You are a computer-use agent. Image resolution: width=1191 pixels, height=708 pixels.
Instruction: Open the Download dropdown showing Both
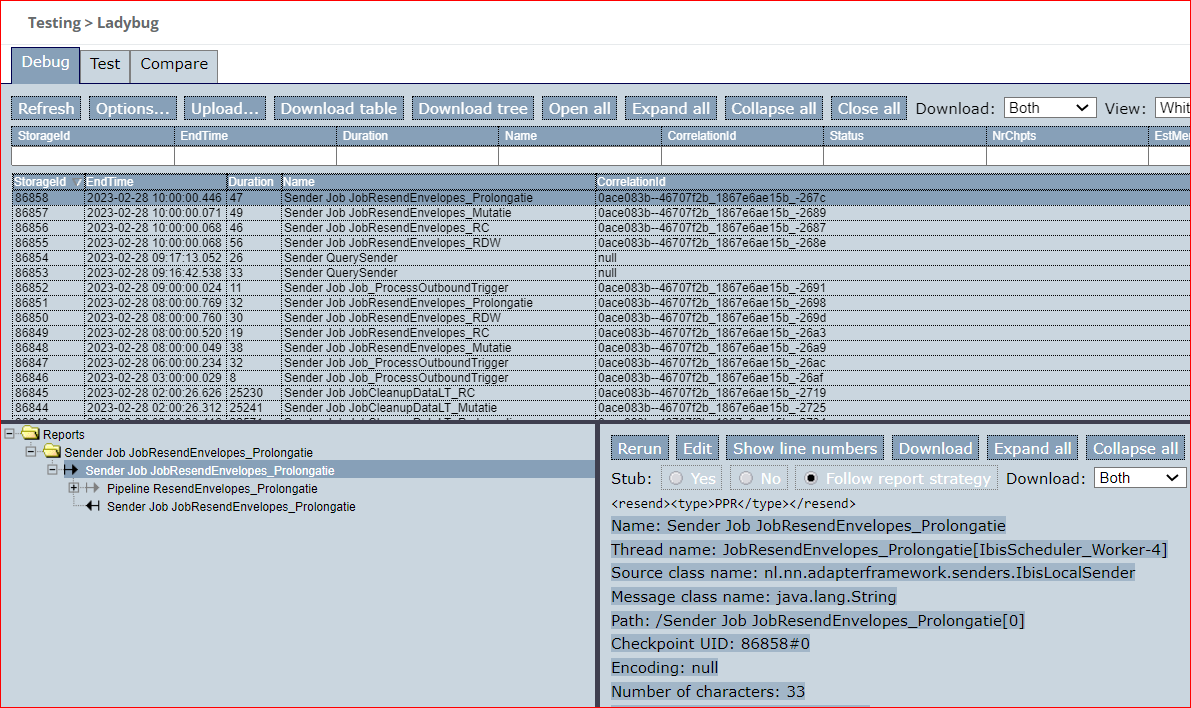(1050, 107)
